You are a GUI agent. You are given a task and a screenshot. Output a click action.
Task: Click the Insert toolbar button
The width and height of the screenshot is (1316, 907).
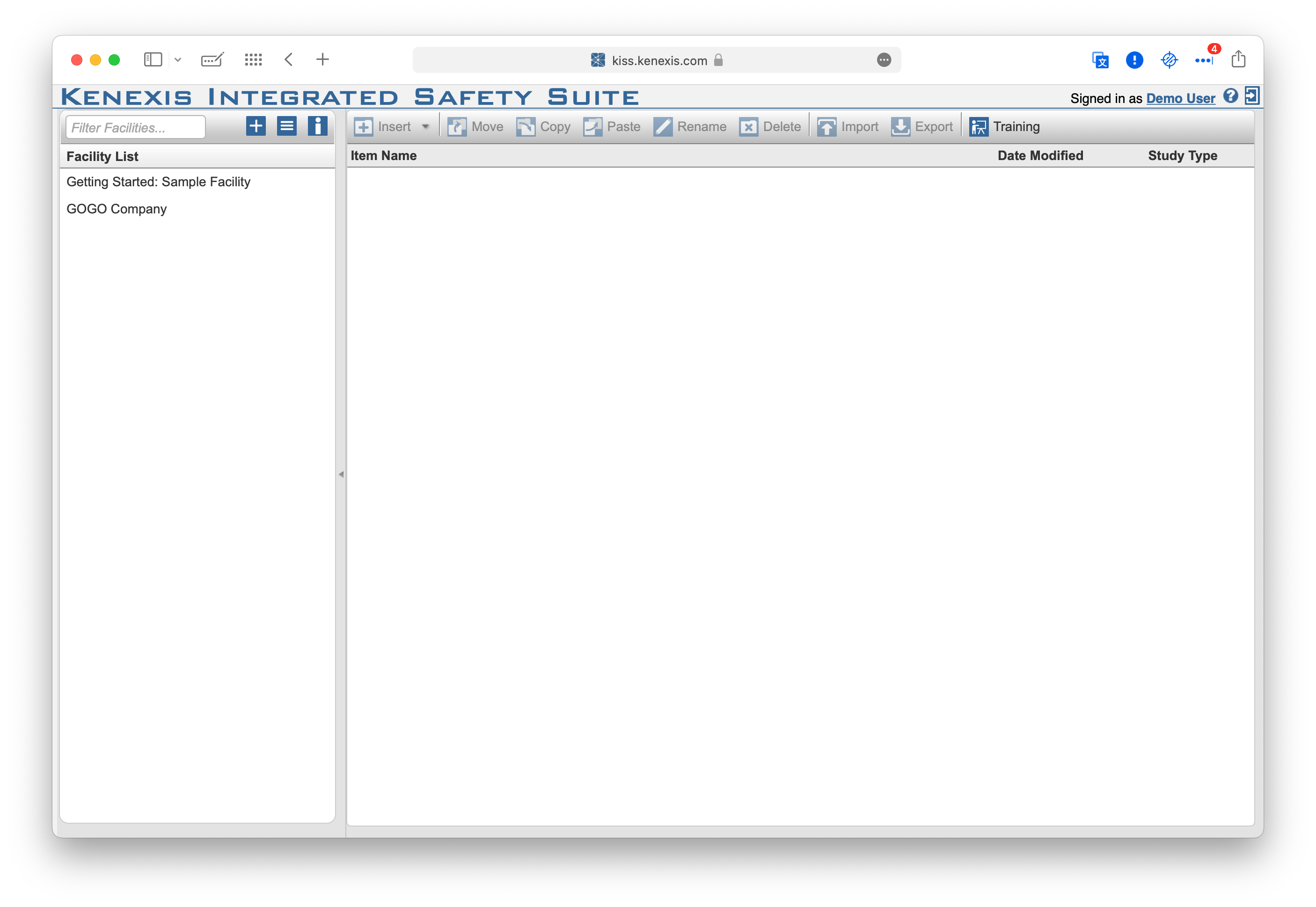382,127
